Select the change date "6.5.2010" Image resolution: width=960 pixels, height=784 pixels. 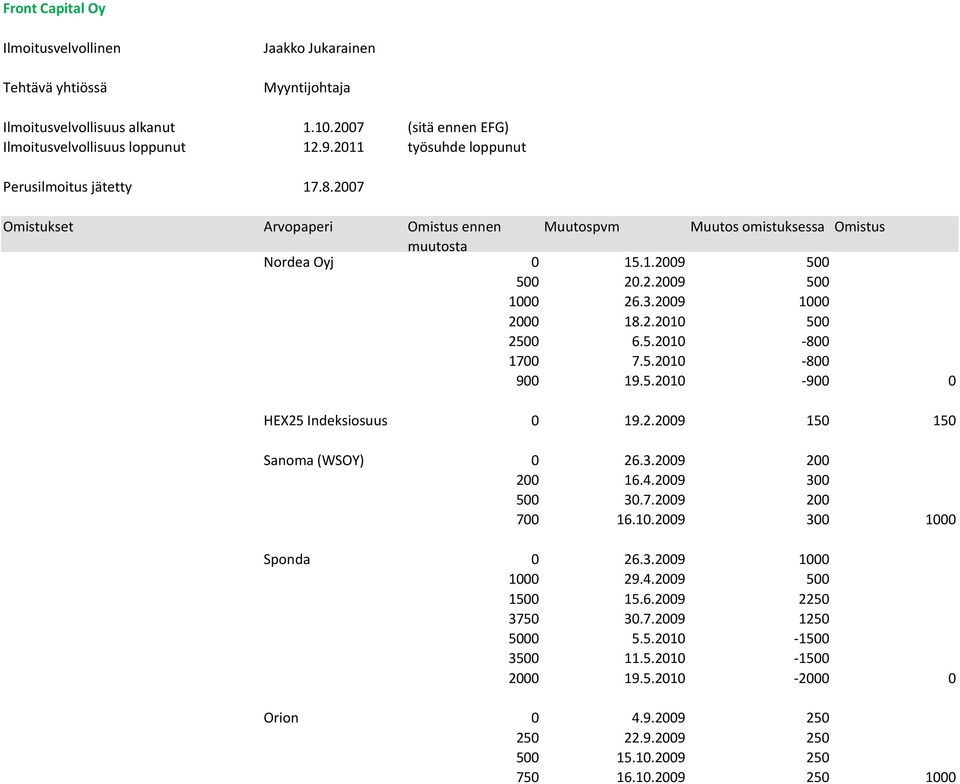point(658,341)
